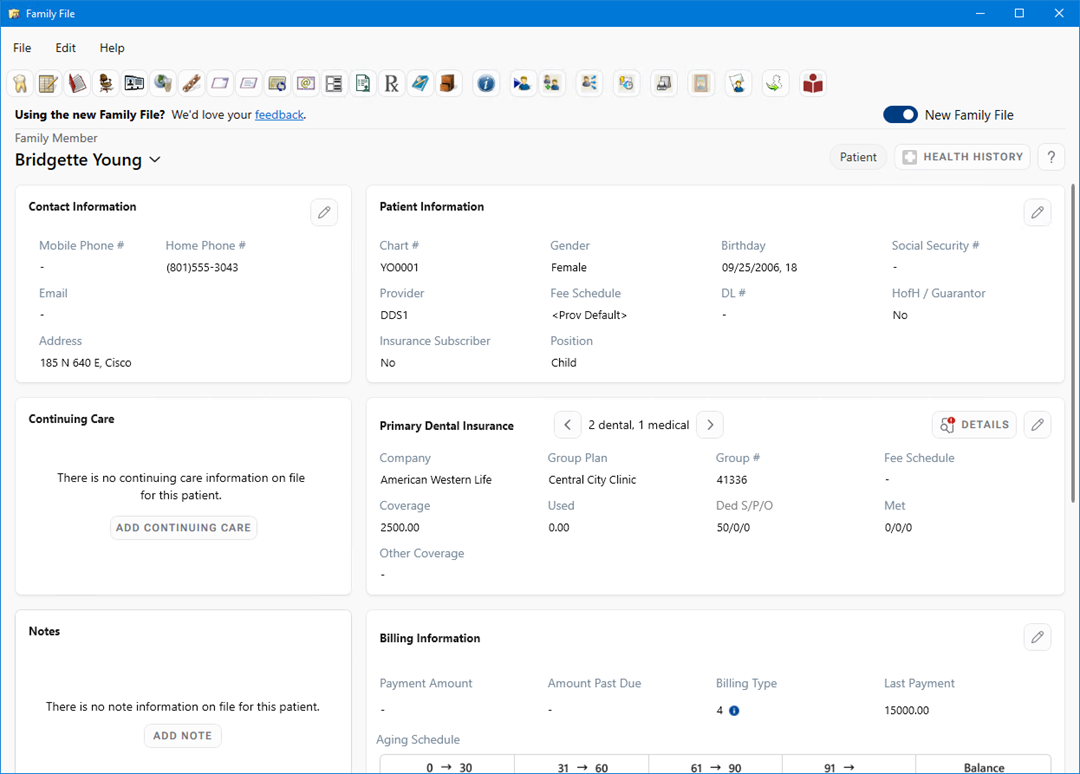Expand the Bridgette Young family member dropdown
Viewport: 1080px width, 774px height.
(155, 160)
